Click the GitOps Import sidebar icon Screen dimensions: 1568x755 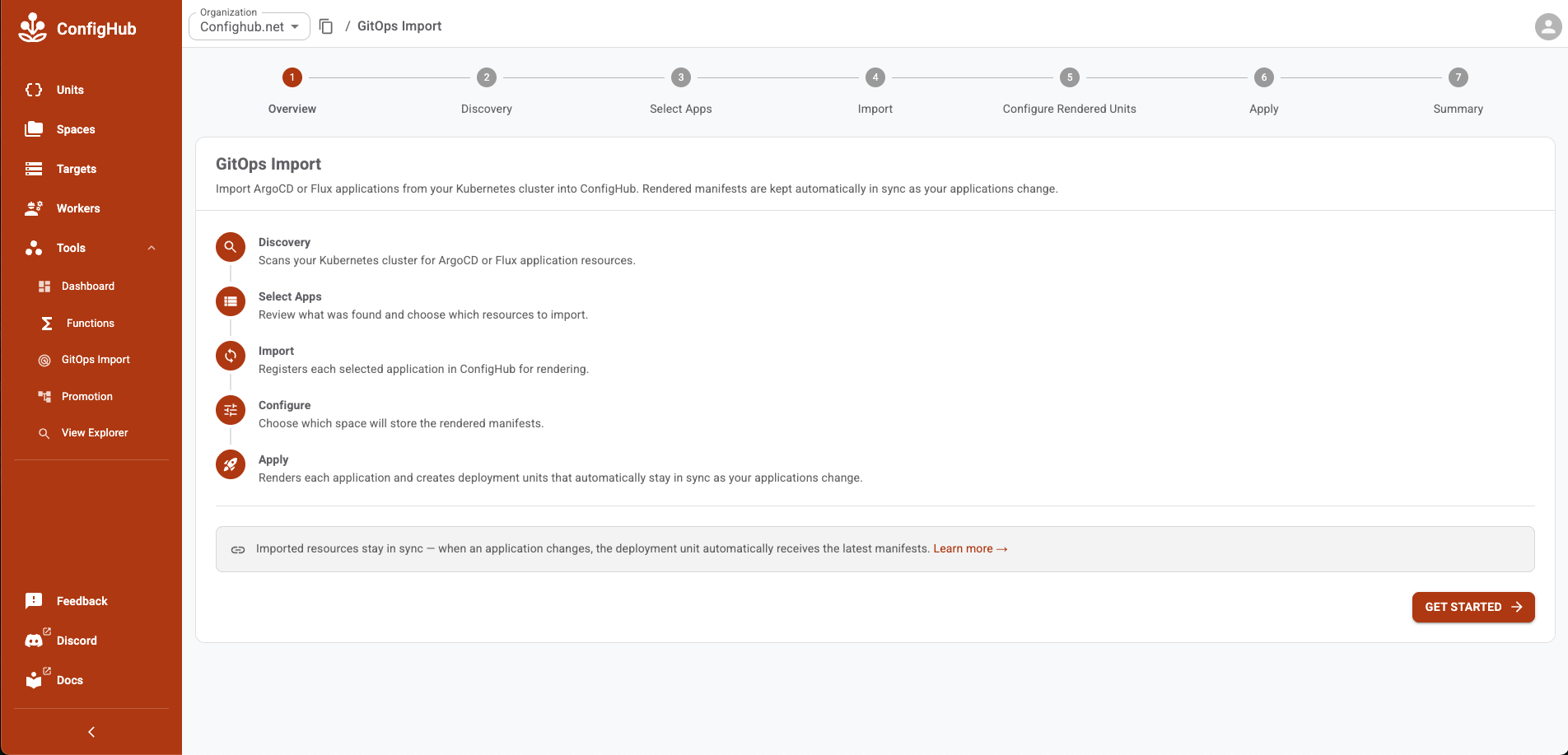coord(44,360)
